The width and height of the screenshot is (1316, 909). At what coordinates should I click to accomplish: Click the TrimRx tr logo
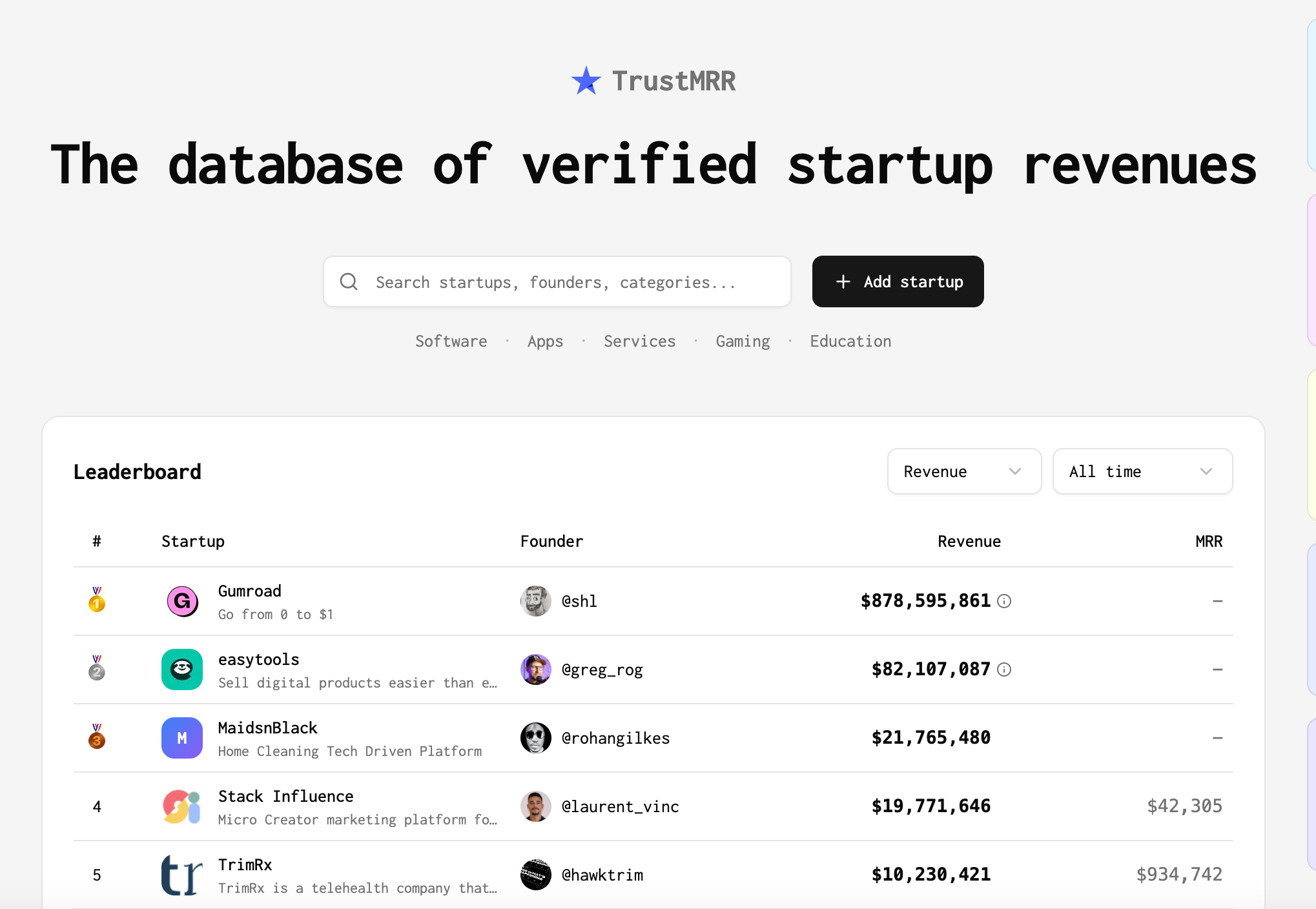coord(182,875)
